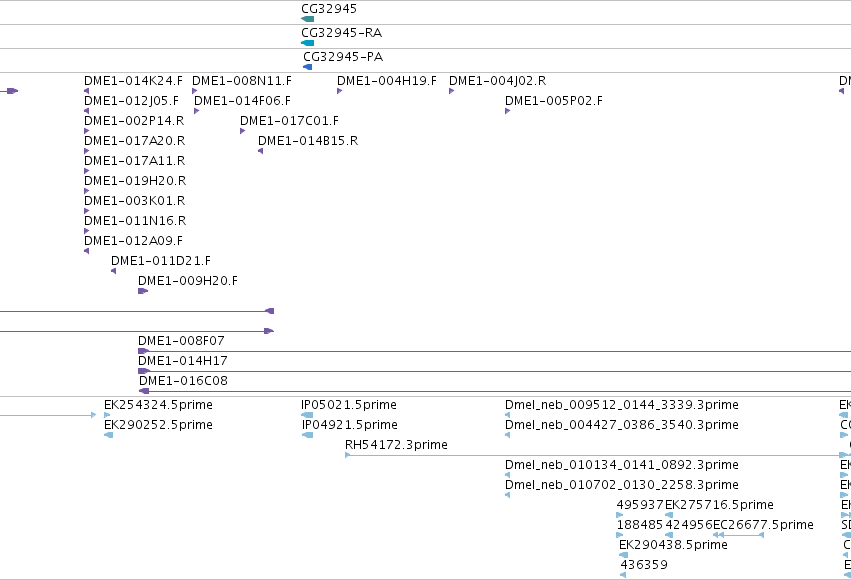Viewport: 851px width, 580px height.
Task: Select the DME1-009H20.F arrow glyph
Action: tap(143, 291)
